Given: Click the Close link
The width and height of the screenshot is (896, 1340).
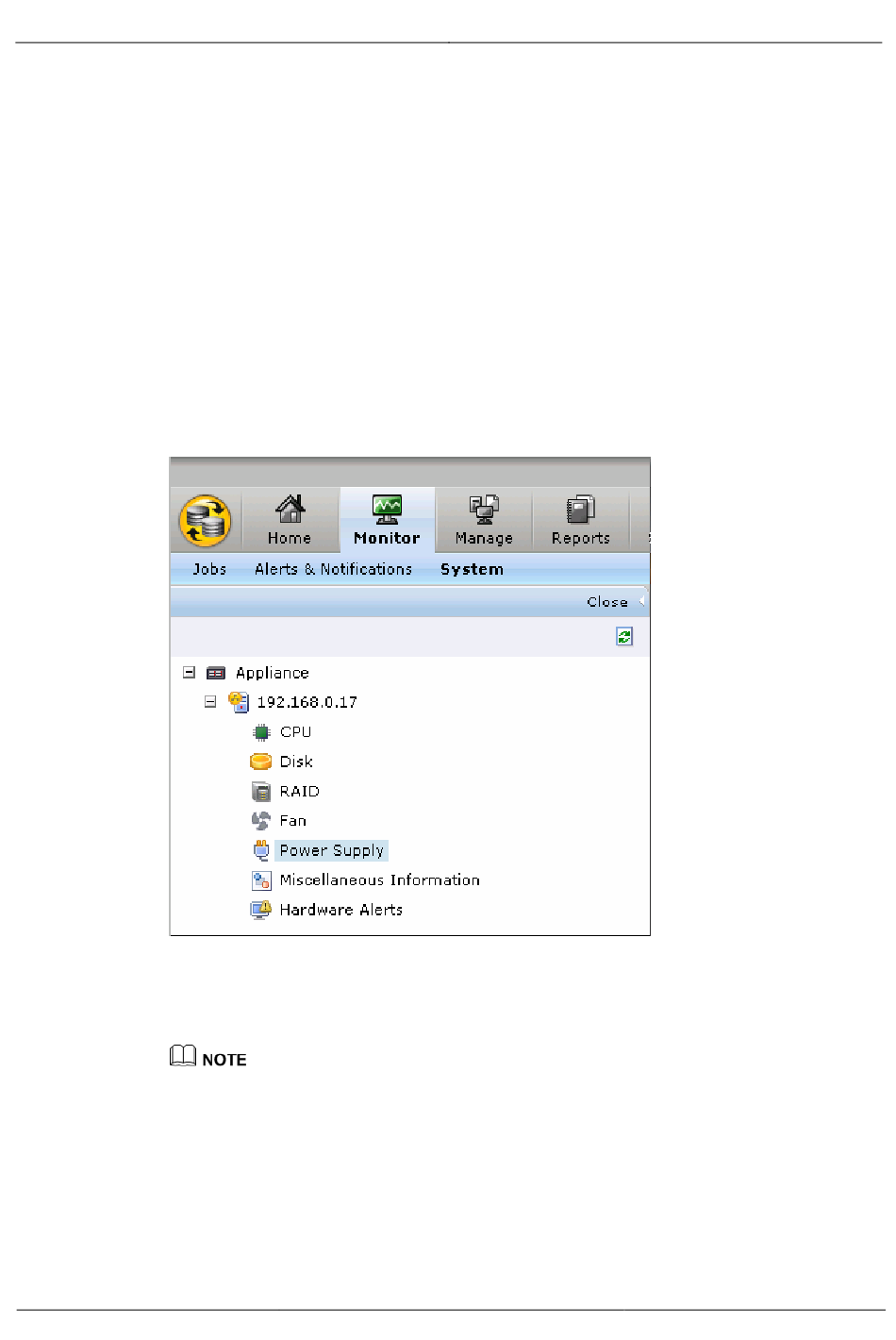Looking at the screenshot, I should pyautogui.click(x=607, y=602).
